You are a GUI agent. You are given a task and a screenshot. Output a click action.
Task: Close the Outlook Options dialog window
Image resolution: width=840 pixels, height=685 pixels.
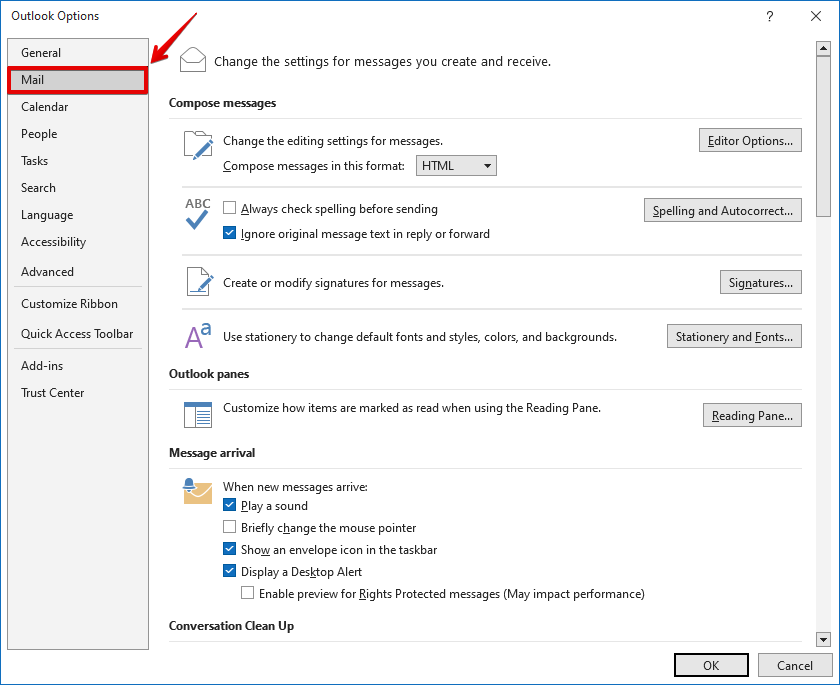coord(815,16)
